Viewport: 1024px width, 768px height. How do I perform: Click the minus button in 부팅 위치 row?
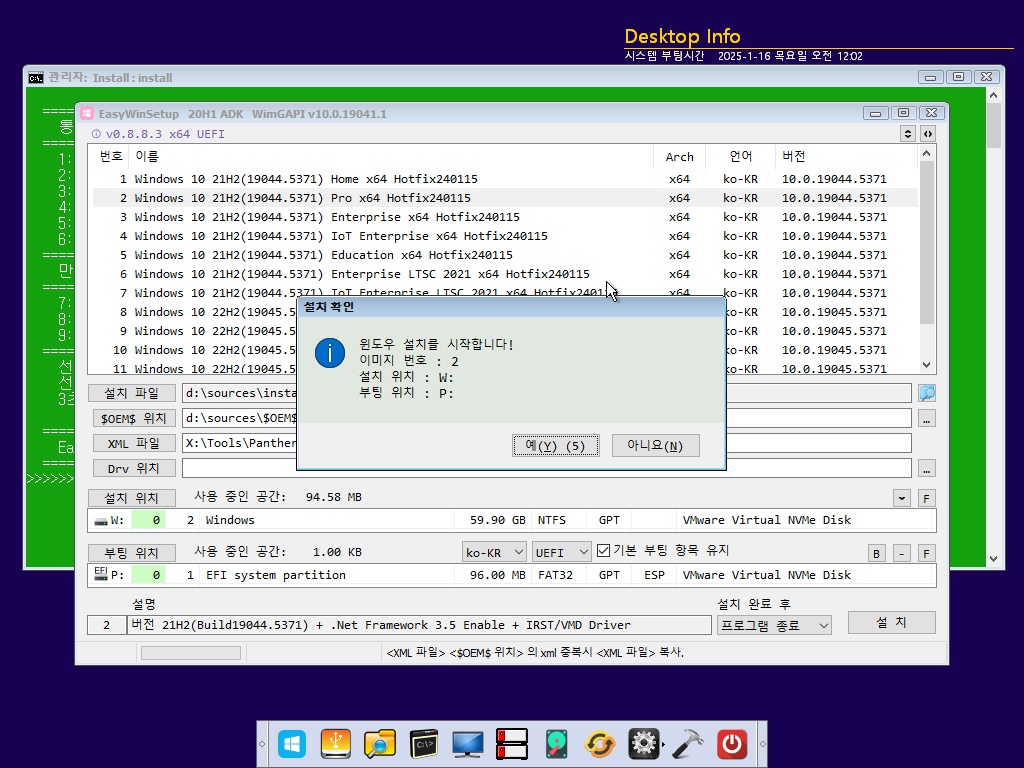pos(902,553)
